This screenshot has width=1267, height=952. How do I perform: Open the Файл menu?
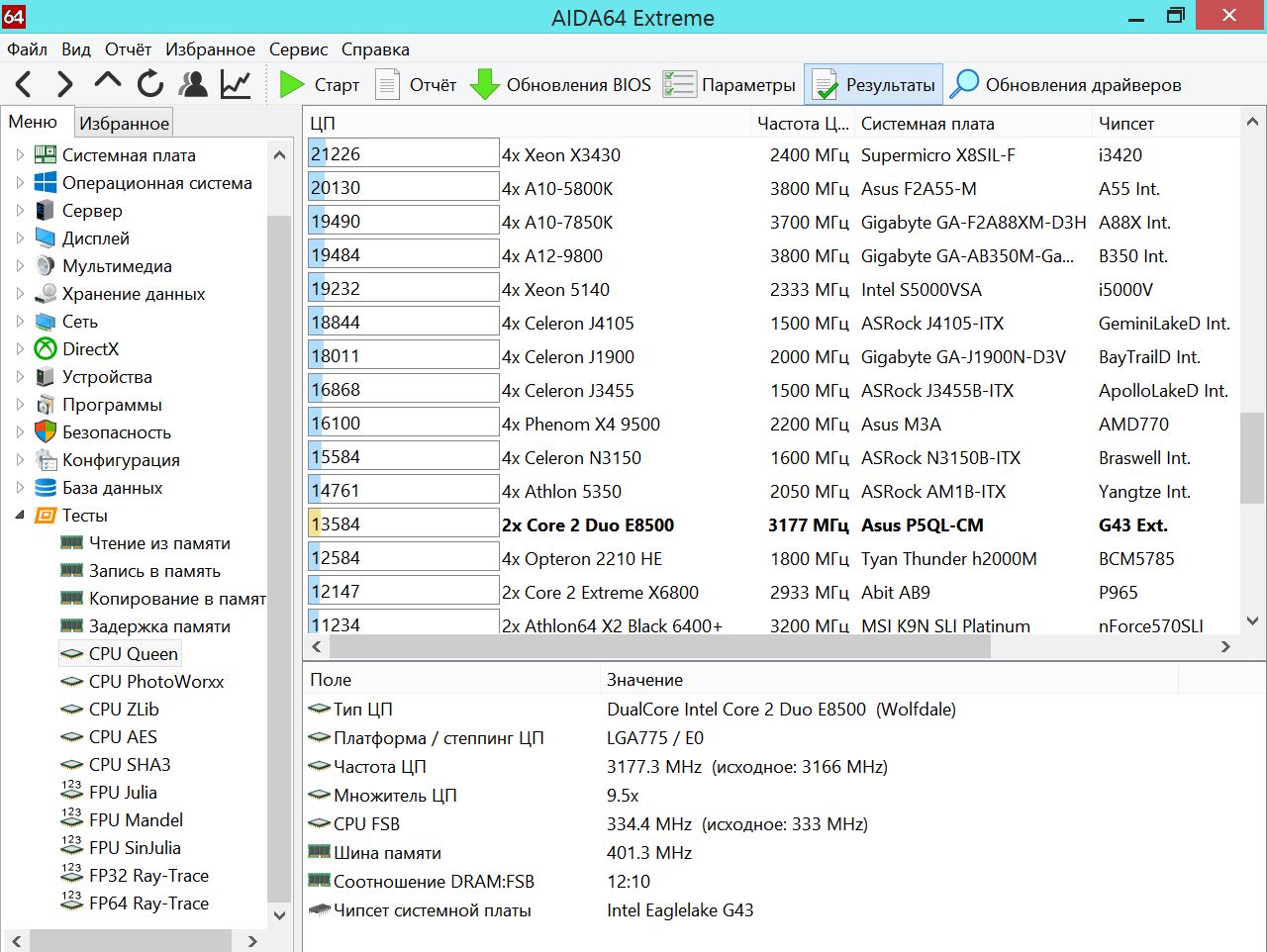(x=27, y=49)
